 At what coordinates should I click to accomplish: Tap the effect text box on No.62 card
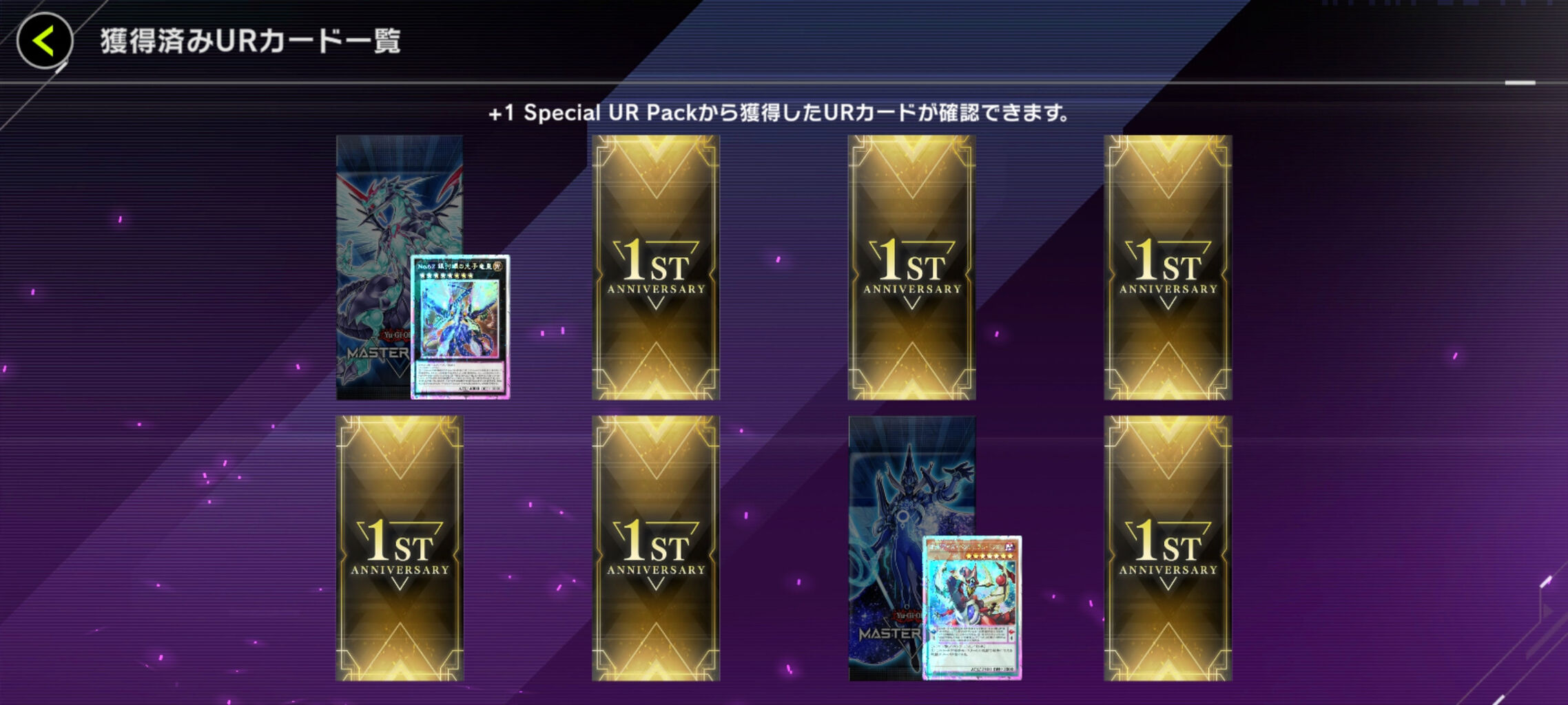click(x=460, y=375)
